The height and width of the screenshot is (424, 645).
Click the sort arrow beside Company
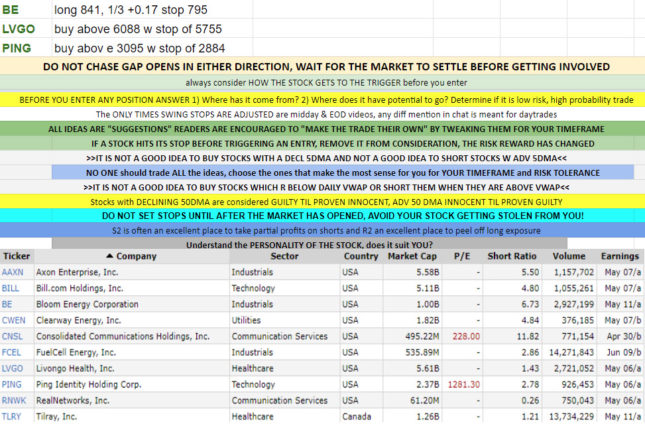(109, 256)
